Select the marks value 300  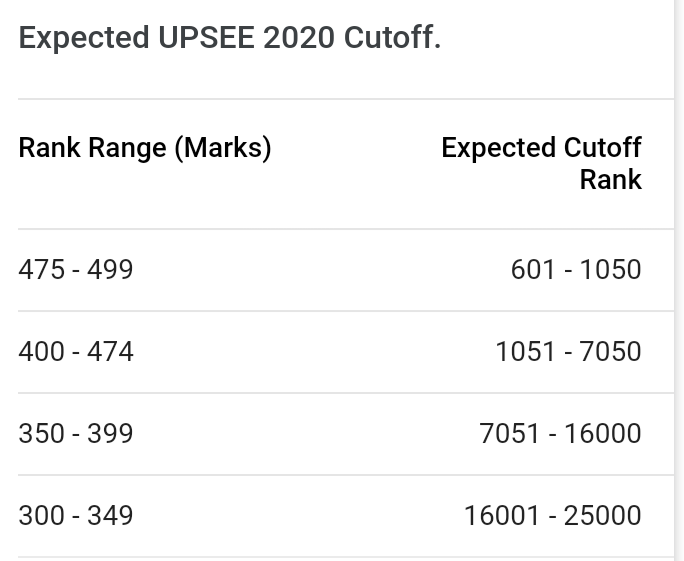tap(41, 516)
